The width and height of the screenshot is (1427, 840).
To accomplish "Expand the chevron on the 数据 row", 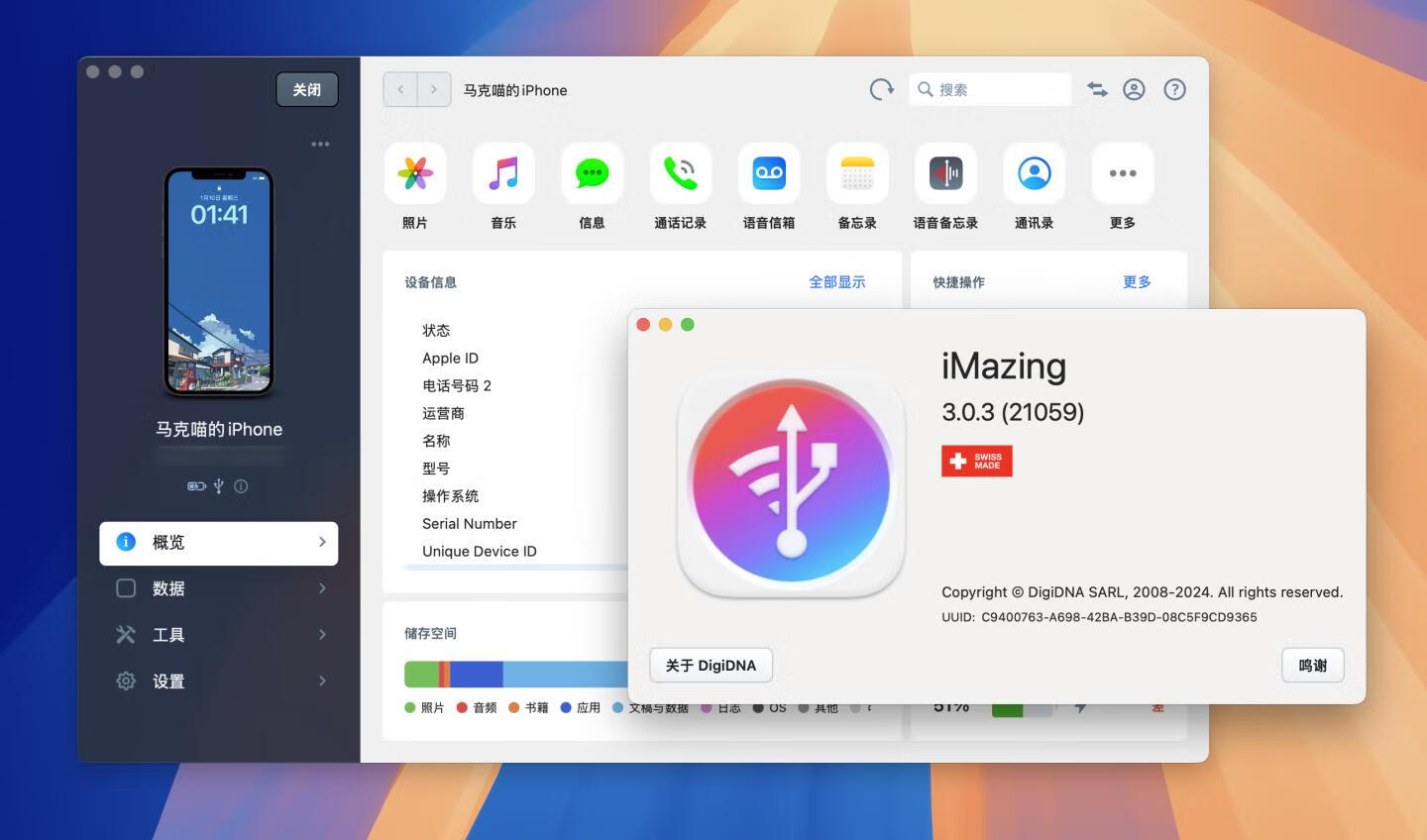I will pyautogui.click(x=322, y=588).
